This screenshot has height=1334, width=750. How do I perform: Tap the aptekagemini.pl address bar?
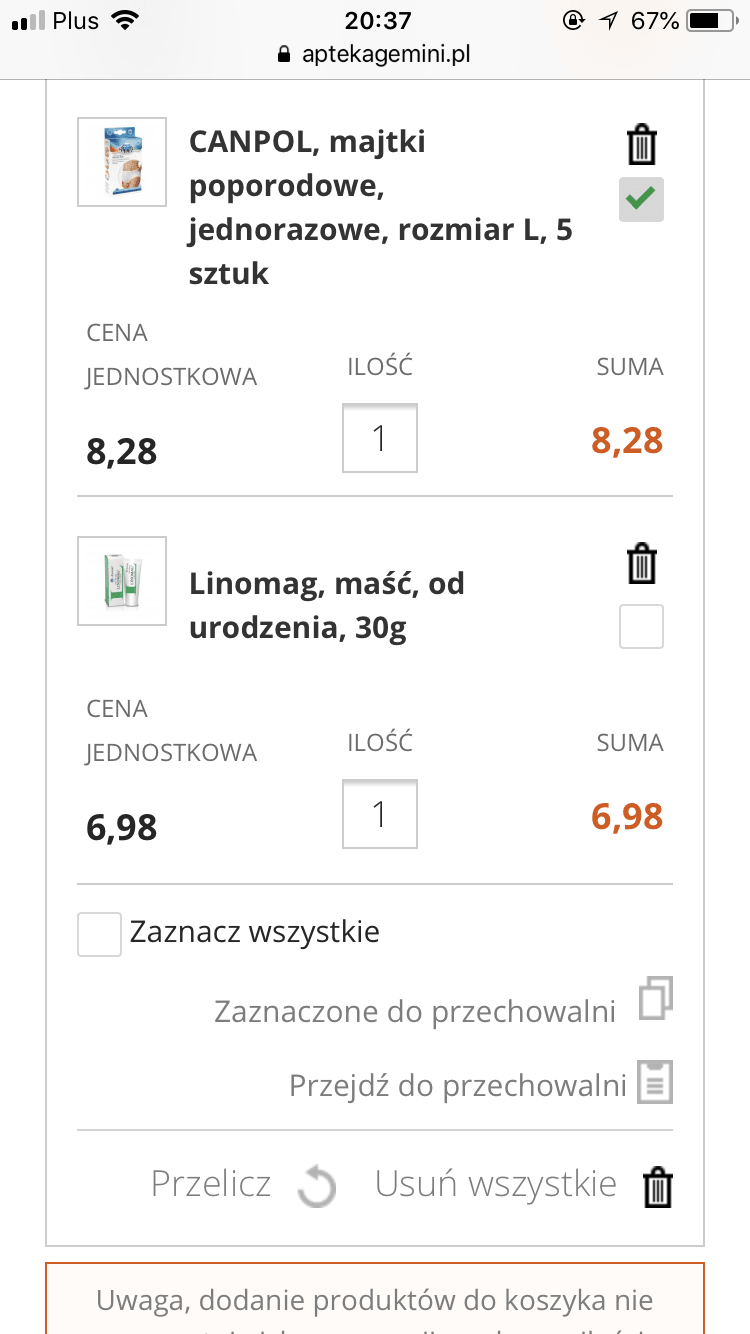point(385,54)
